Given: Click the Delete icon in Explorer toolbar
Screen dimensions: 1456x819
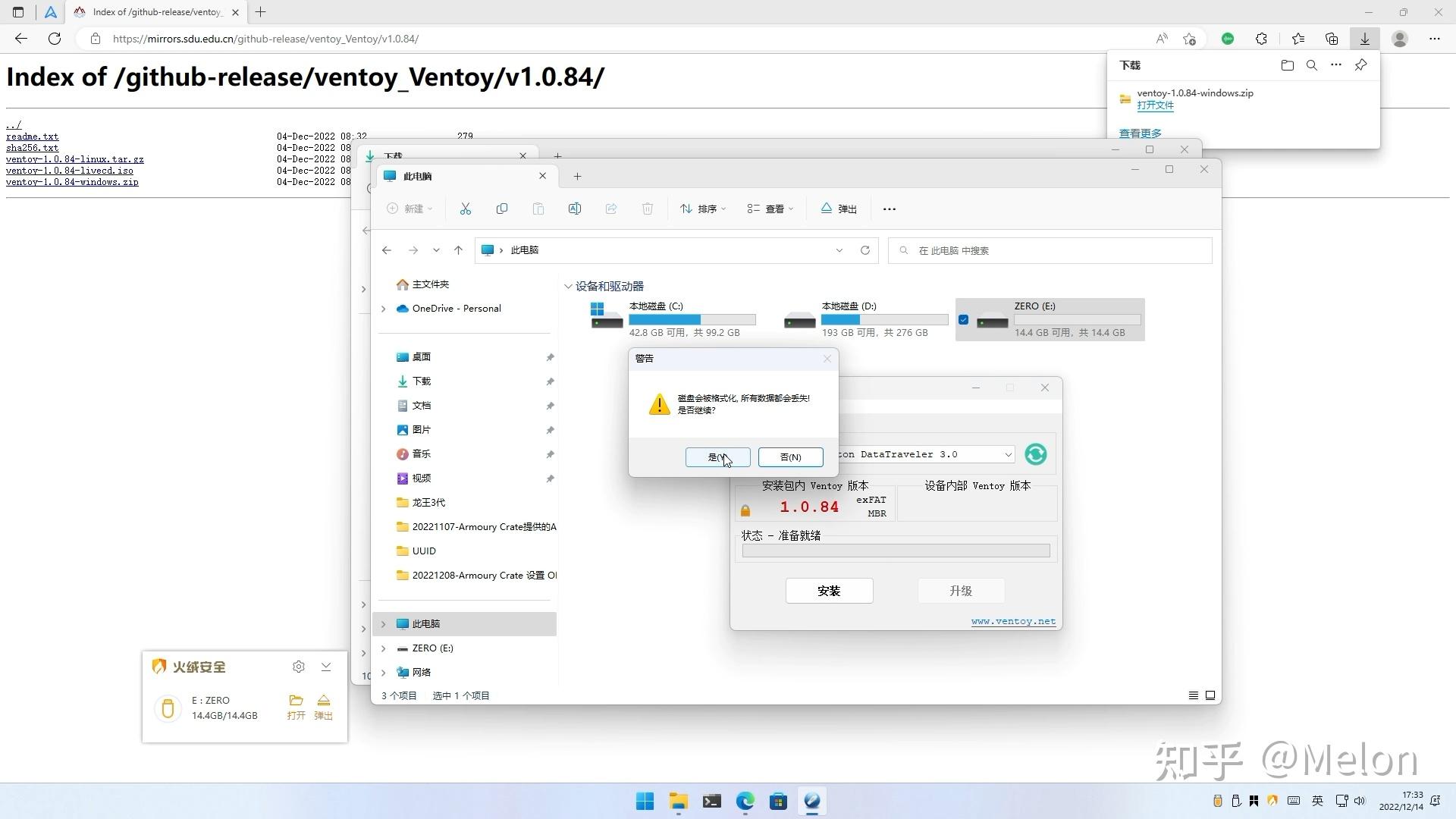Looking at the screenshot, I should pyautogui.click(x=648, y=209).
